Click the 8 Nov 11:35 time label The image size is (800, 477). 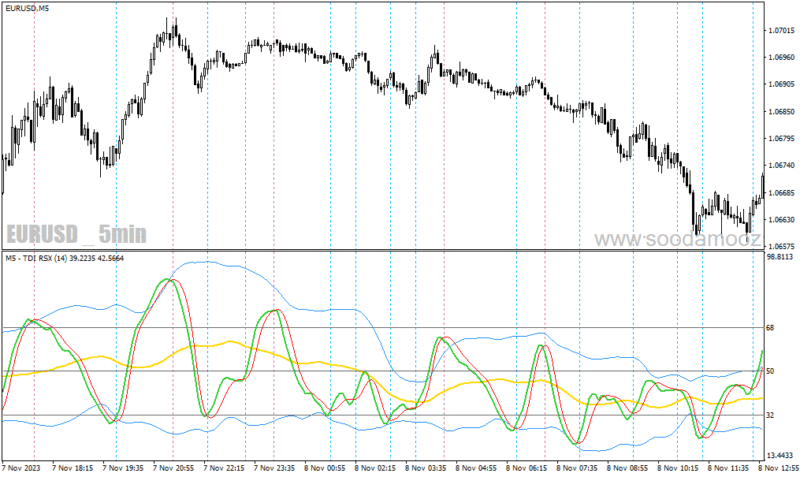728,468
